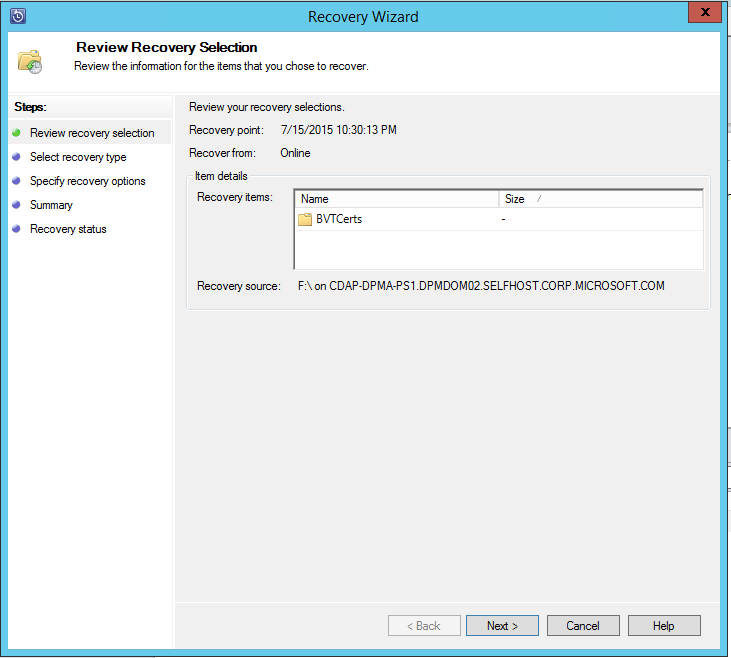The image size is (731, 658).
Task: Click the Steps heading in sidebar
Action: point(30,107)
